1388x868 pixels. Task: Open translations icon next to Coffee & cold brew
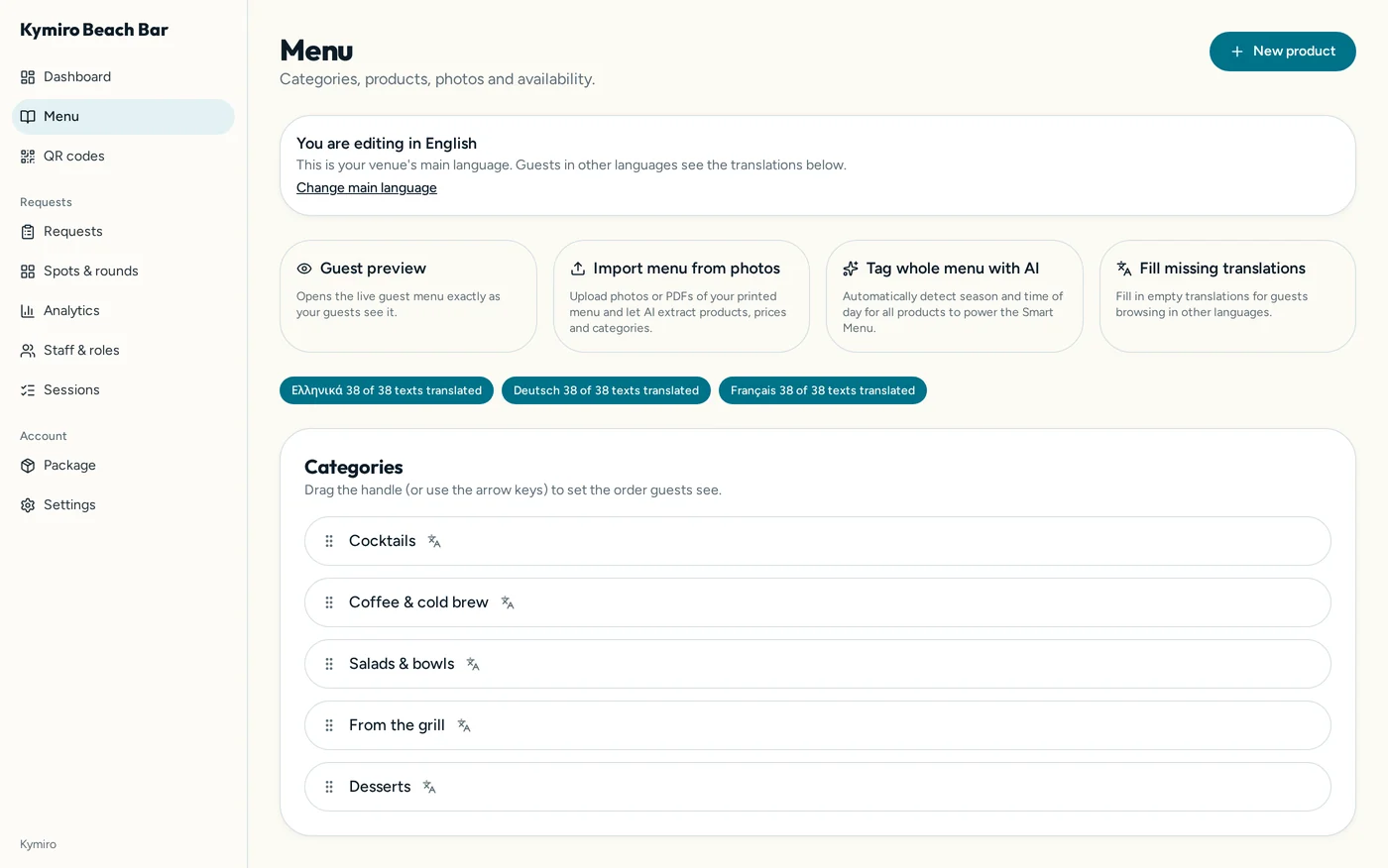pyautogui.click(x=508, y=602)
